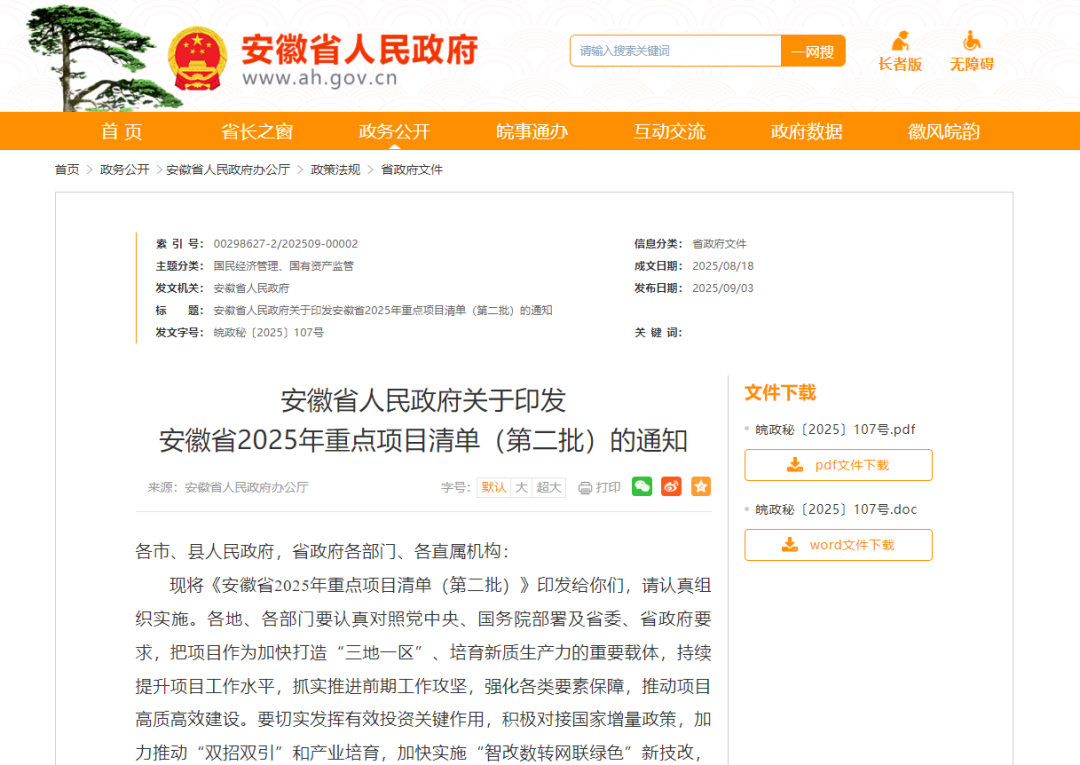Viewport: 1080px width, 765px height.
Task: Click the 发布日期 value 2025/09/03
Action: (723, 288)
